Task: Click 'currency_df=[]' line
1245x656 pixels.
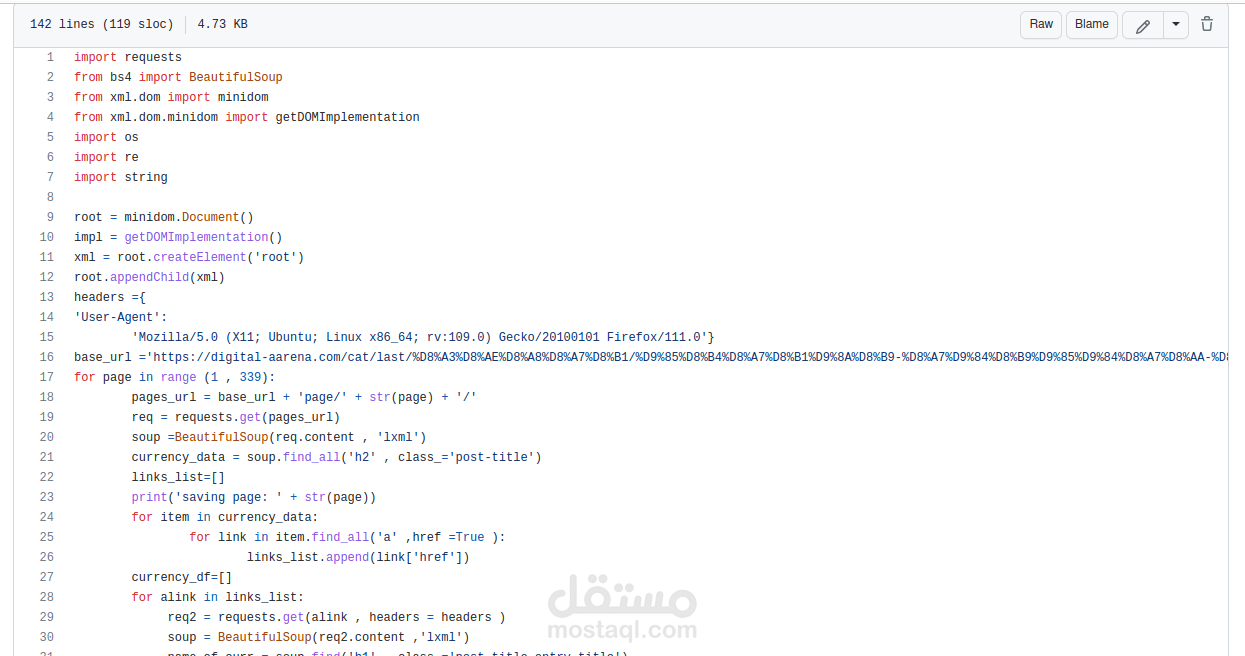Action: [x=182, y=577]
